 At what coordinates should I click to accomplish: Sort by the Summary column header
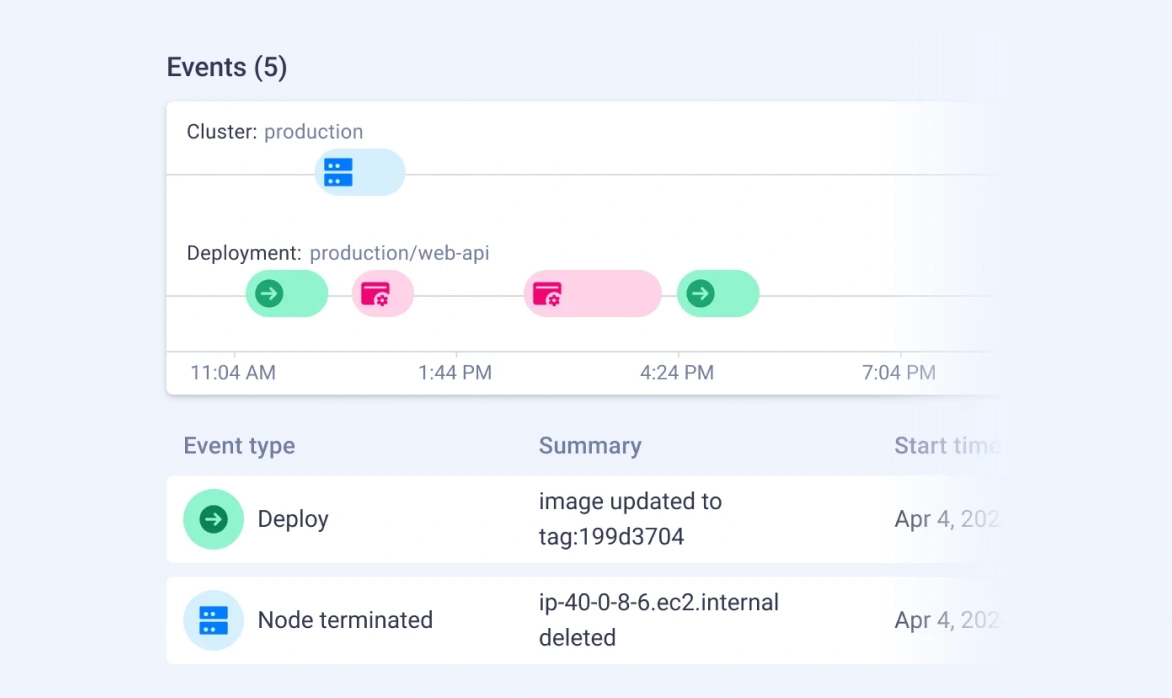590,446
